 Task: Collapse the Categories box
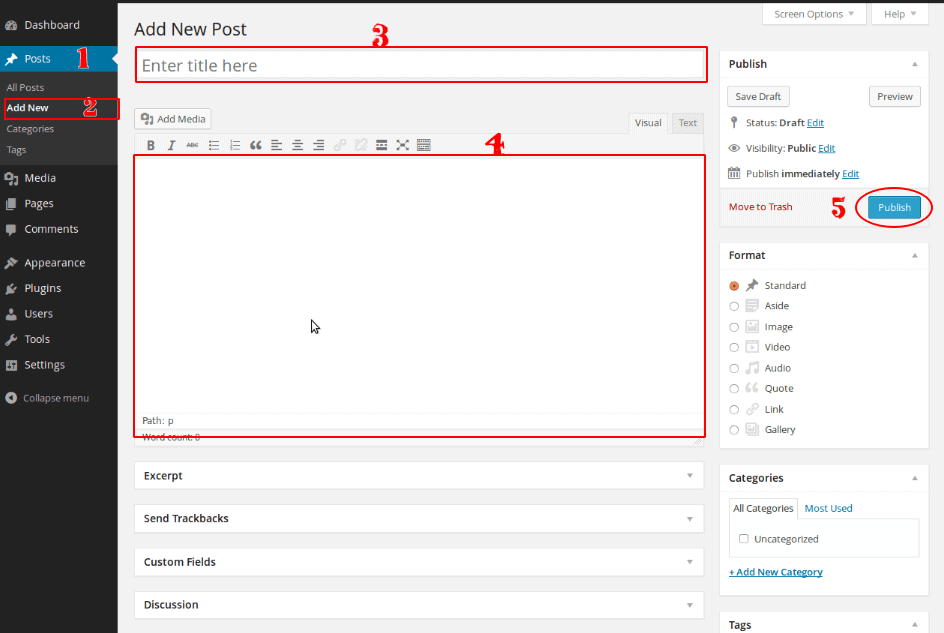point(914,478)
